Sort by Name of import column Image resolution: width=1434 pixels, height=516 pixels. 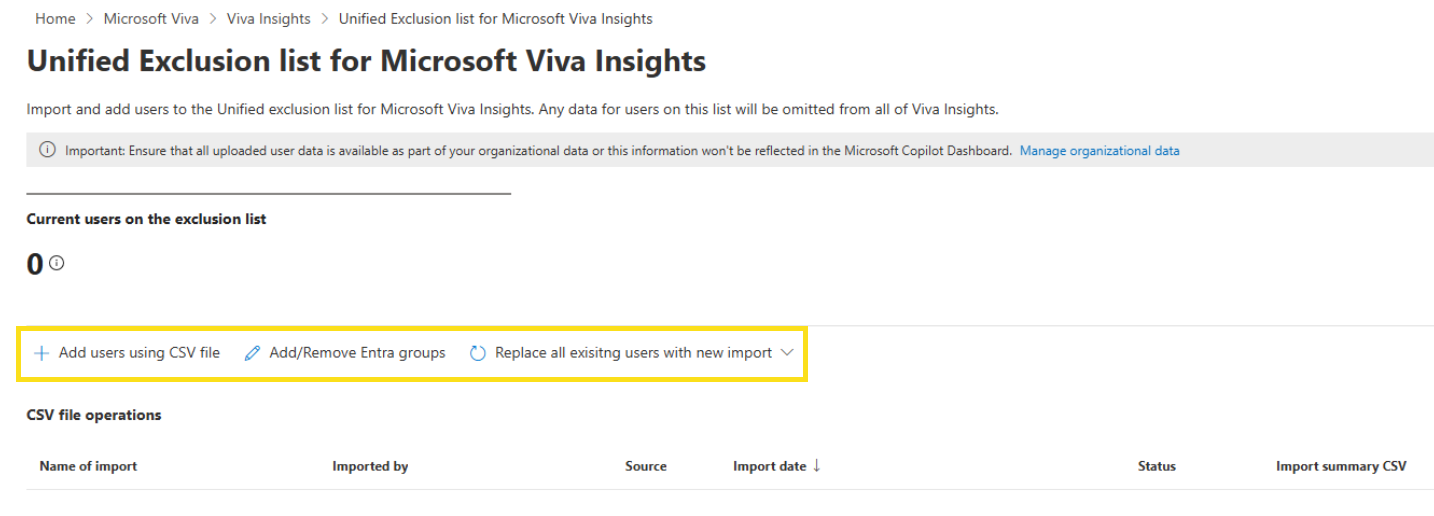coord(88,466)
